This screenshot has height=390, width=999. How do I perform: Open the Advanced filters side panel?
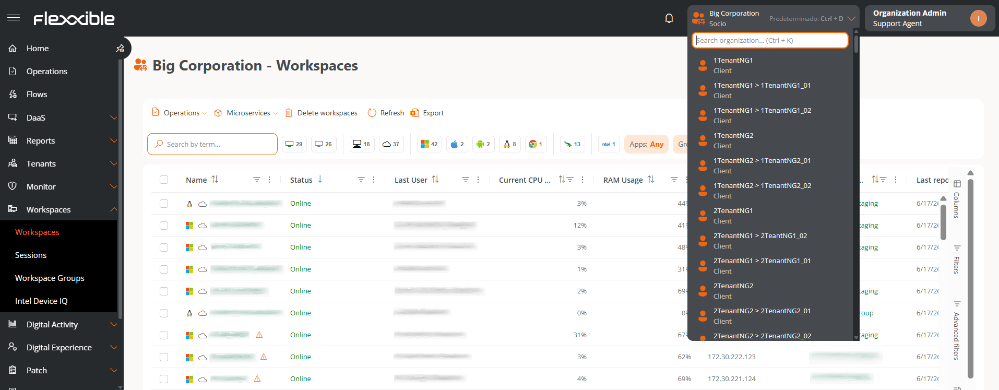956,330
